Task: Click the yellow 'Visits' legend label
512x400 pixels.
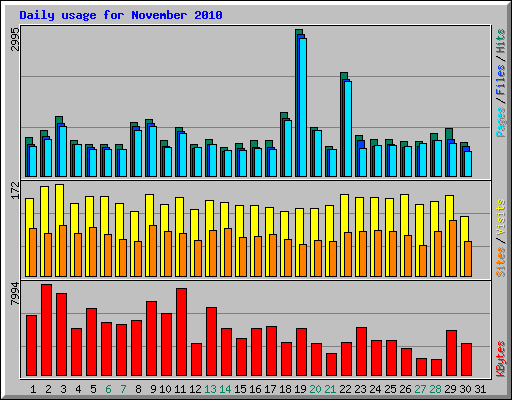Action: coord(500,218)
